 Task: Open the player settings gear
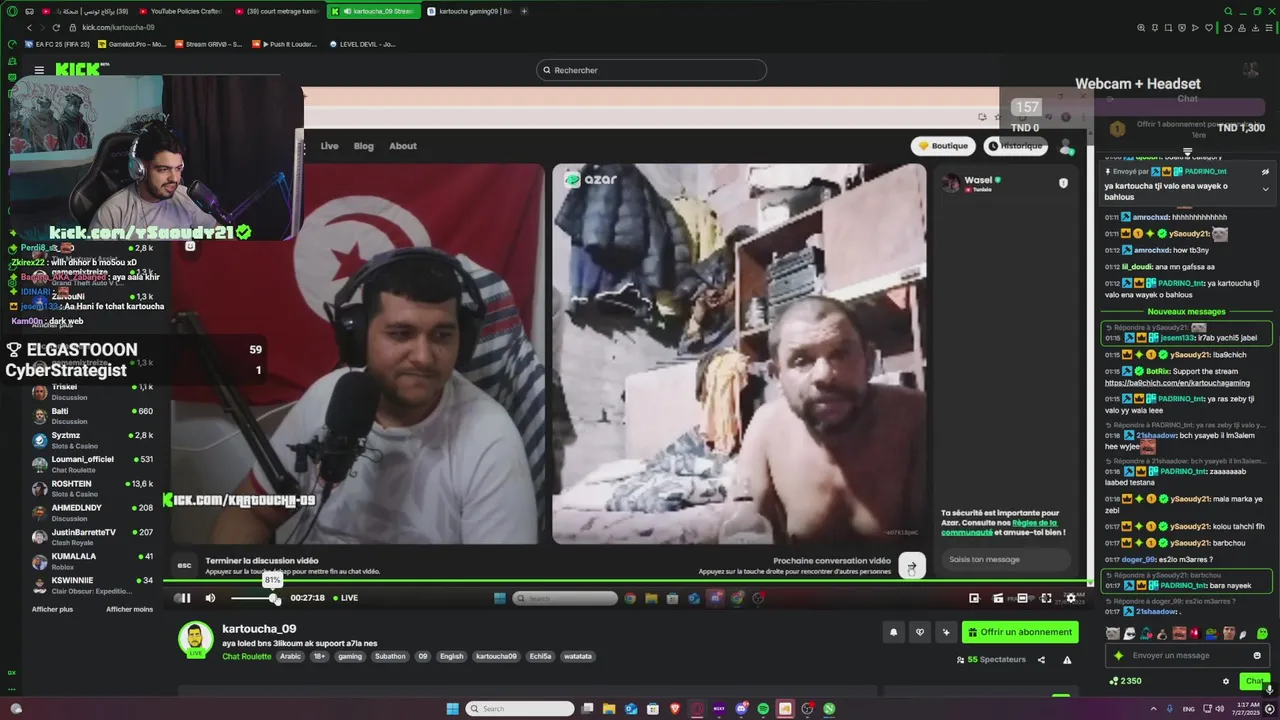1070,598
